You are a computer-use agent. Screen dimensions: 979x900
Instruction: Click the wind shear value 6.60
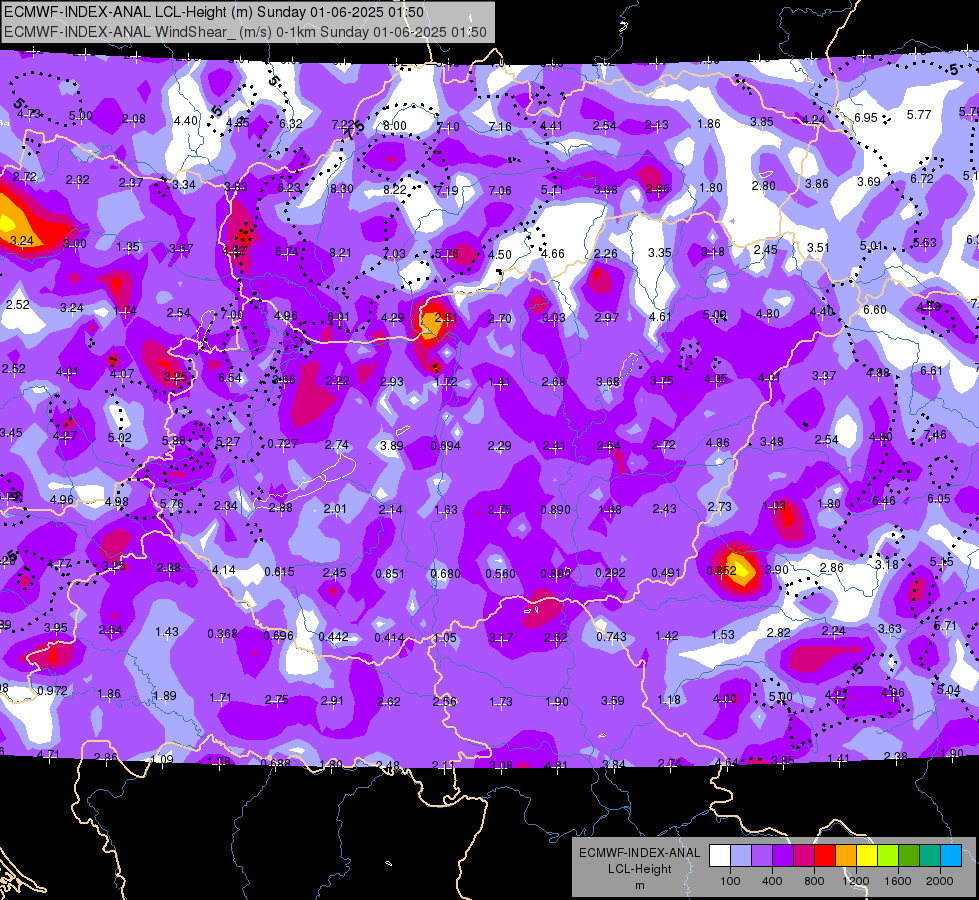(875, 310)
